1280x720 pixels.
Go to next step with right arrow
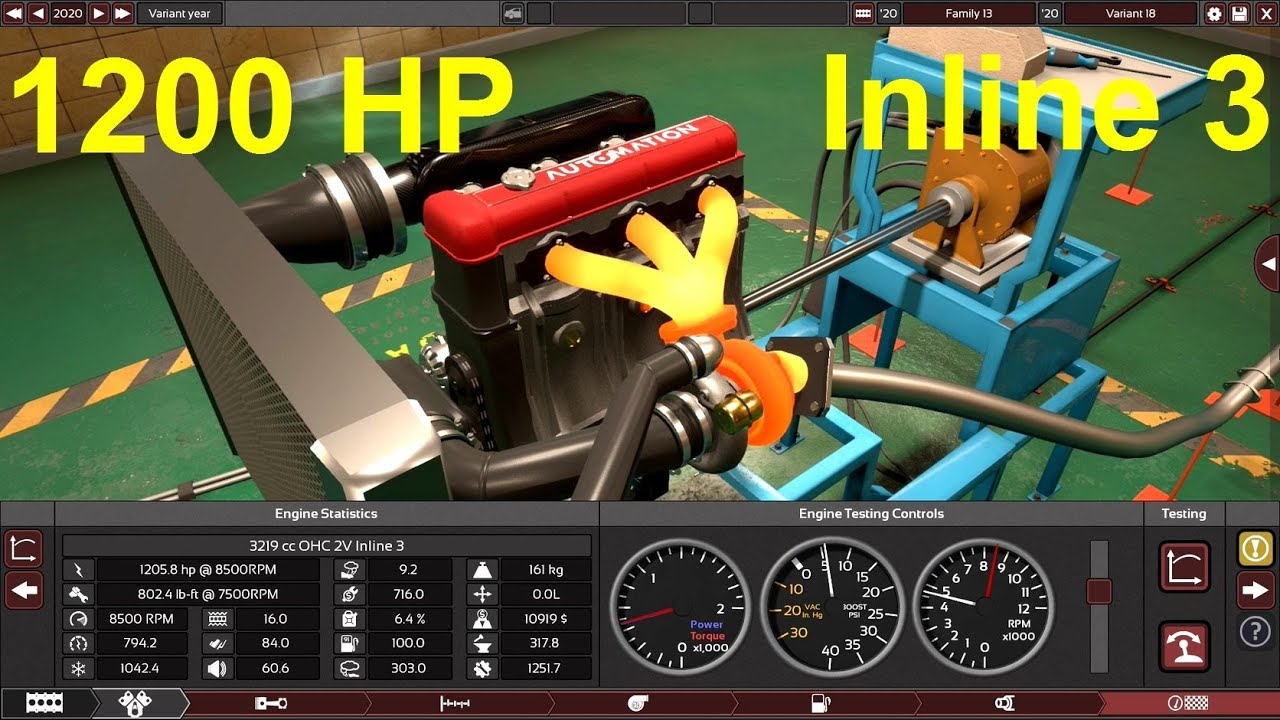[x=1255, y=590]
